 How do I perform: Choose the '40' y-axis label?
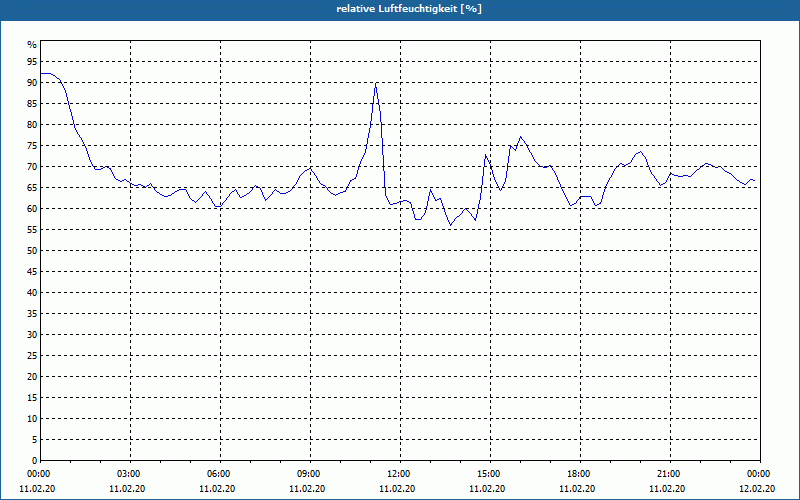tap(32, 293)
